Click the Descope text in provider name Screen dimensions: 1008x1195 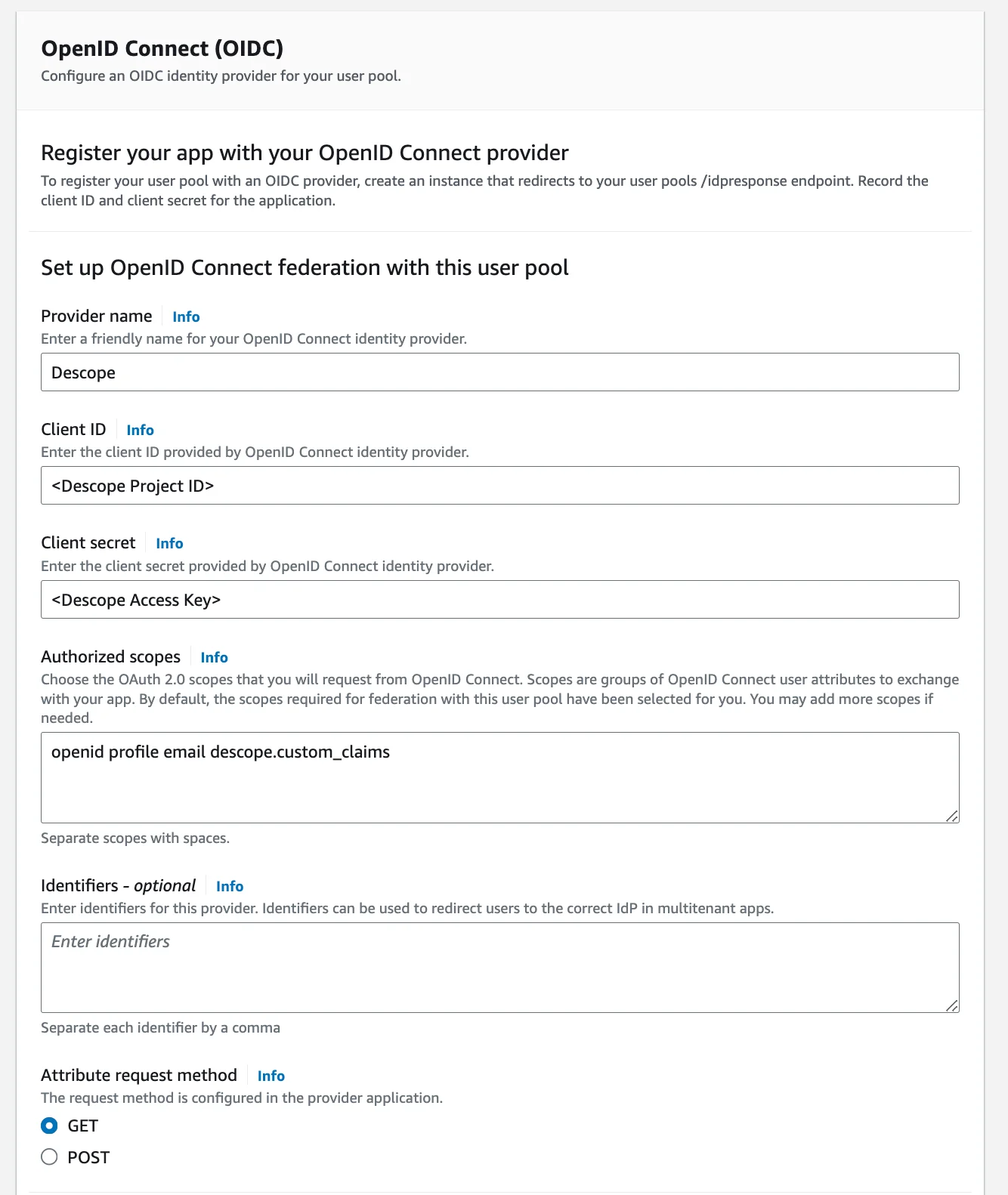pos(83,372)
